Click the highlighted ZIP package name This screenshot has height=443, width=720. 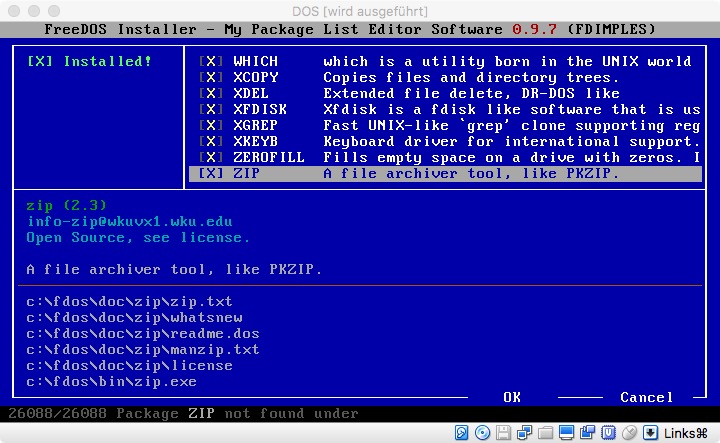pyautogui.click(x=246, y=174)
